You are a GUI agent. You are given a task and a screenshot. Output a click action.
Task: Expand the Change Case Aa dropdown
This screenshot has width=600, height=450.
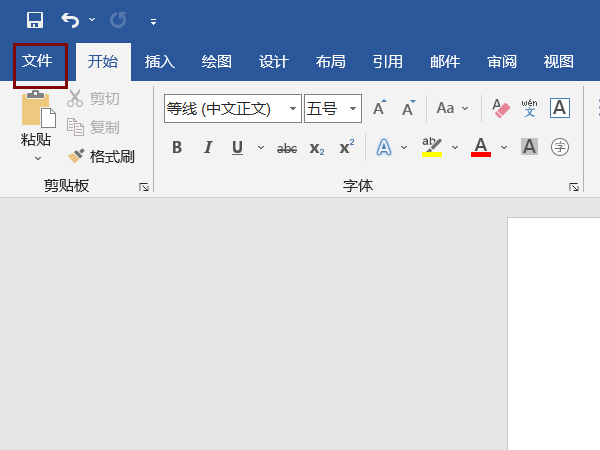[x=450, y=108]
